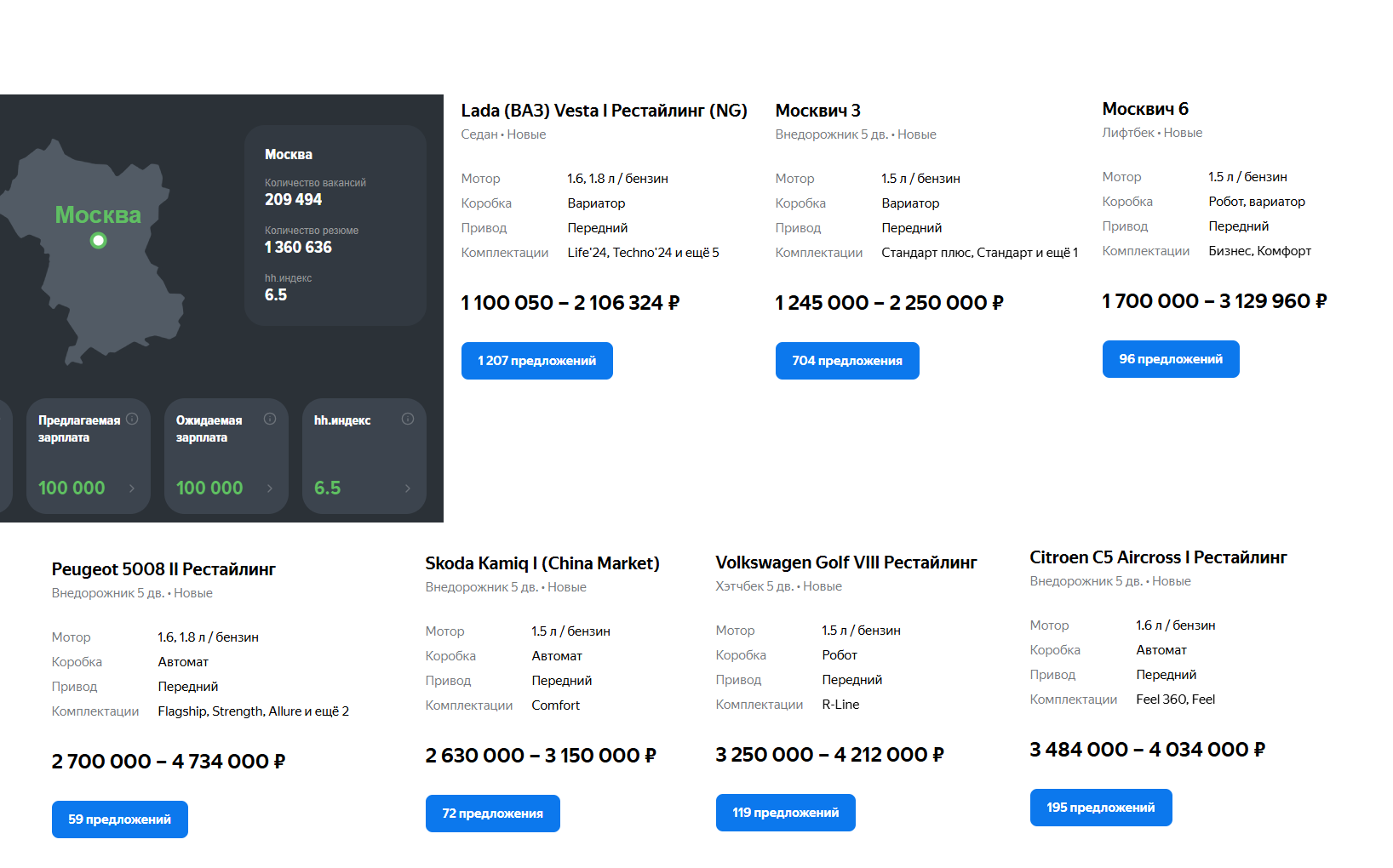1393x868 pixels.
Task: Click Стандарт плюс, Стандарт и ещё 1
Action: [980, 253]
